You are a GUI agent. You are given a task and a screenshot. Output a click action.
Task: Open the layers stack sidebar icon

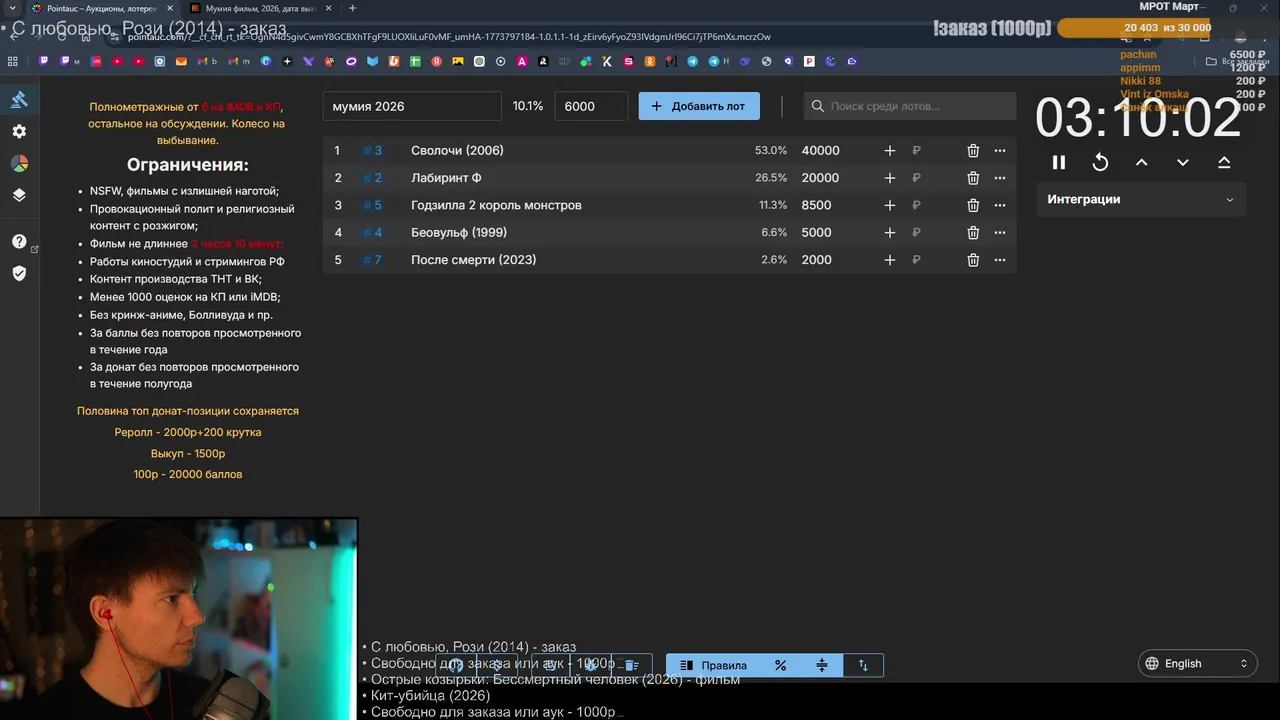pyautogui.click(x=19, y=195)
